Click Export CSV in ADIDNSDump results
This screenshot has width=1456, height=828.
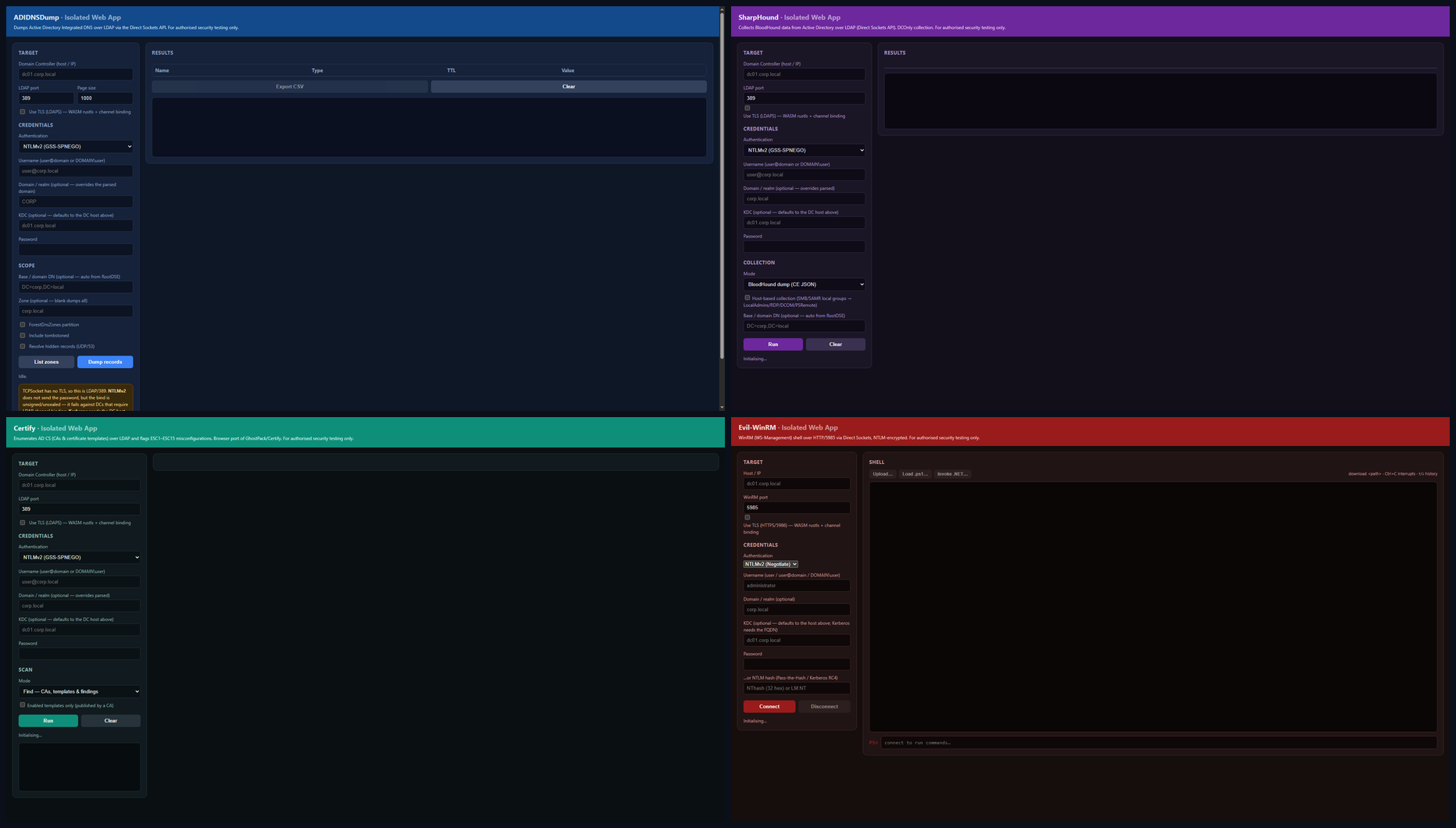290,87
